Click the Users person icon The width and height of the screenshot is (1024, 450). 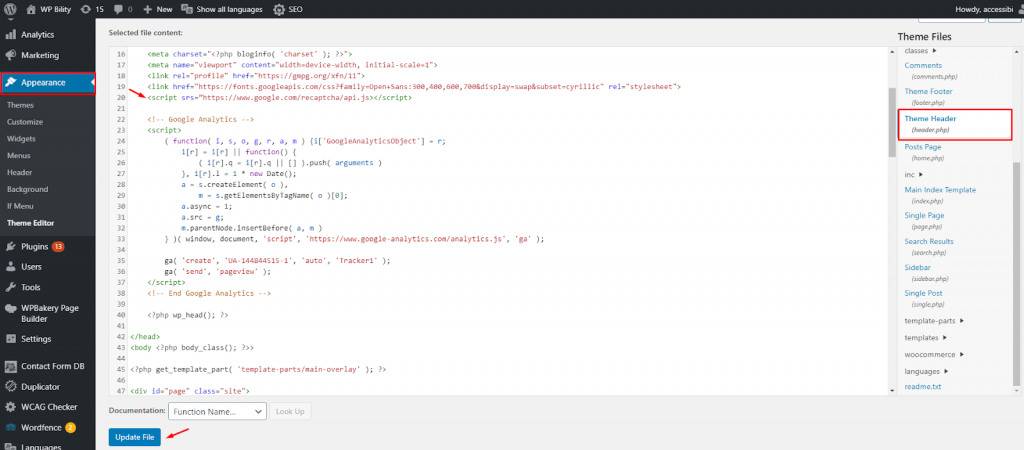10,266
